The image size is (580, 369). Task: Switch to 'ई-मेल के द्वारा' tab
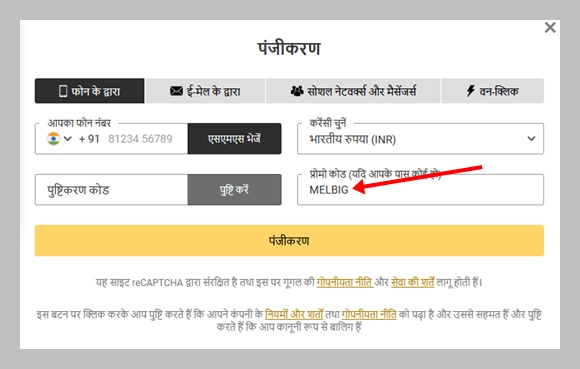tap(205, 91)
